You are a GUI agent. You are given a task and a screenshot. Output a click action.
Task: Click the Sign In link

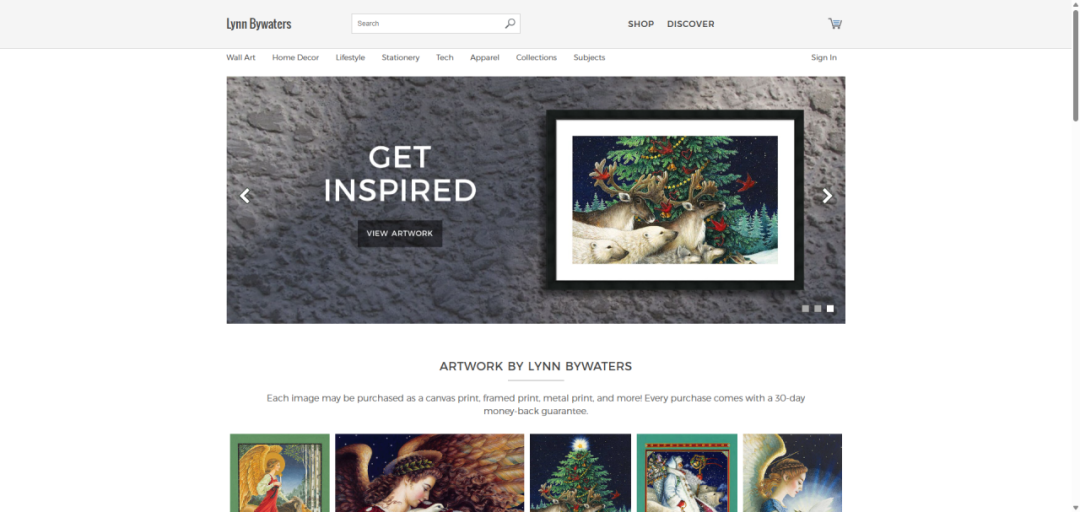[824, 58]
